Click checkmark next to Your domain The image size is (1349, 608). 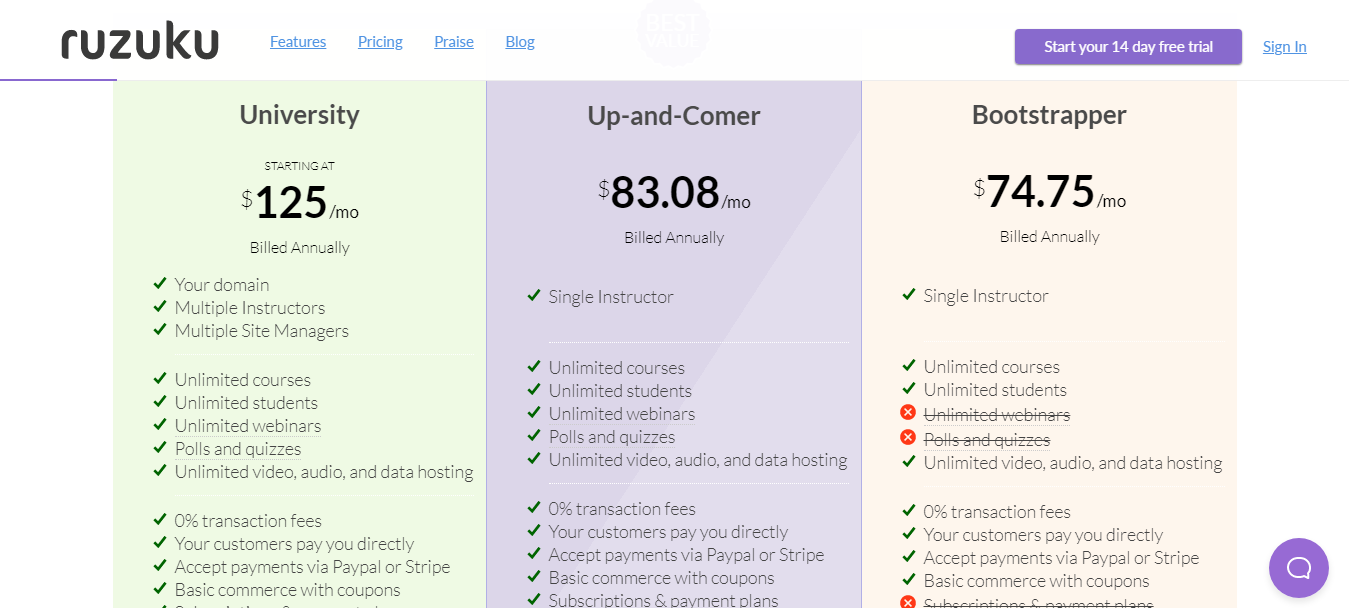click(159, 284)
